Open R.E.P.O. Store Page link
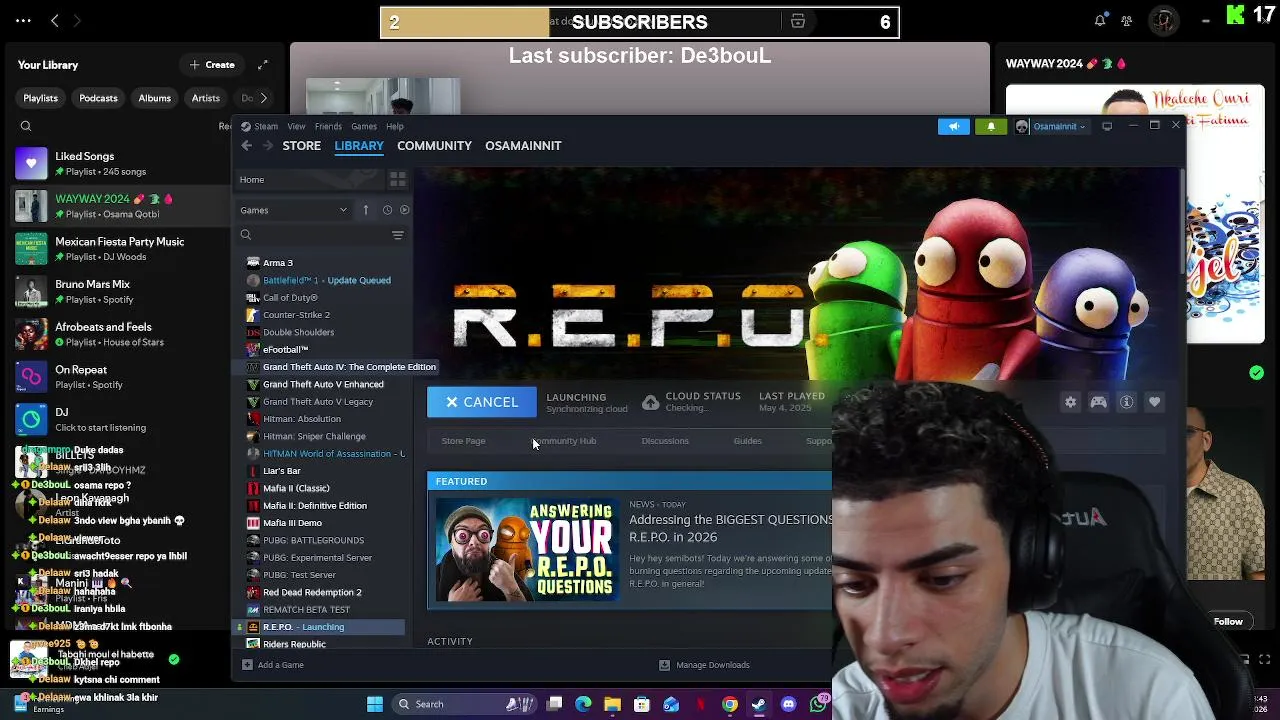This screenshot has height=720, width=1280. click(x=463, y=441)
